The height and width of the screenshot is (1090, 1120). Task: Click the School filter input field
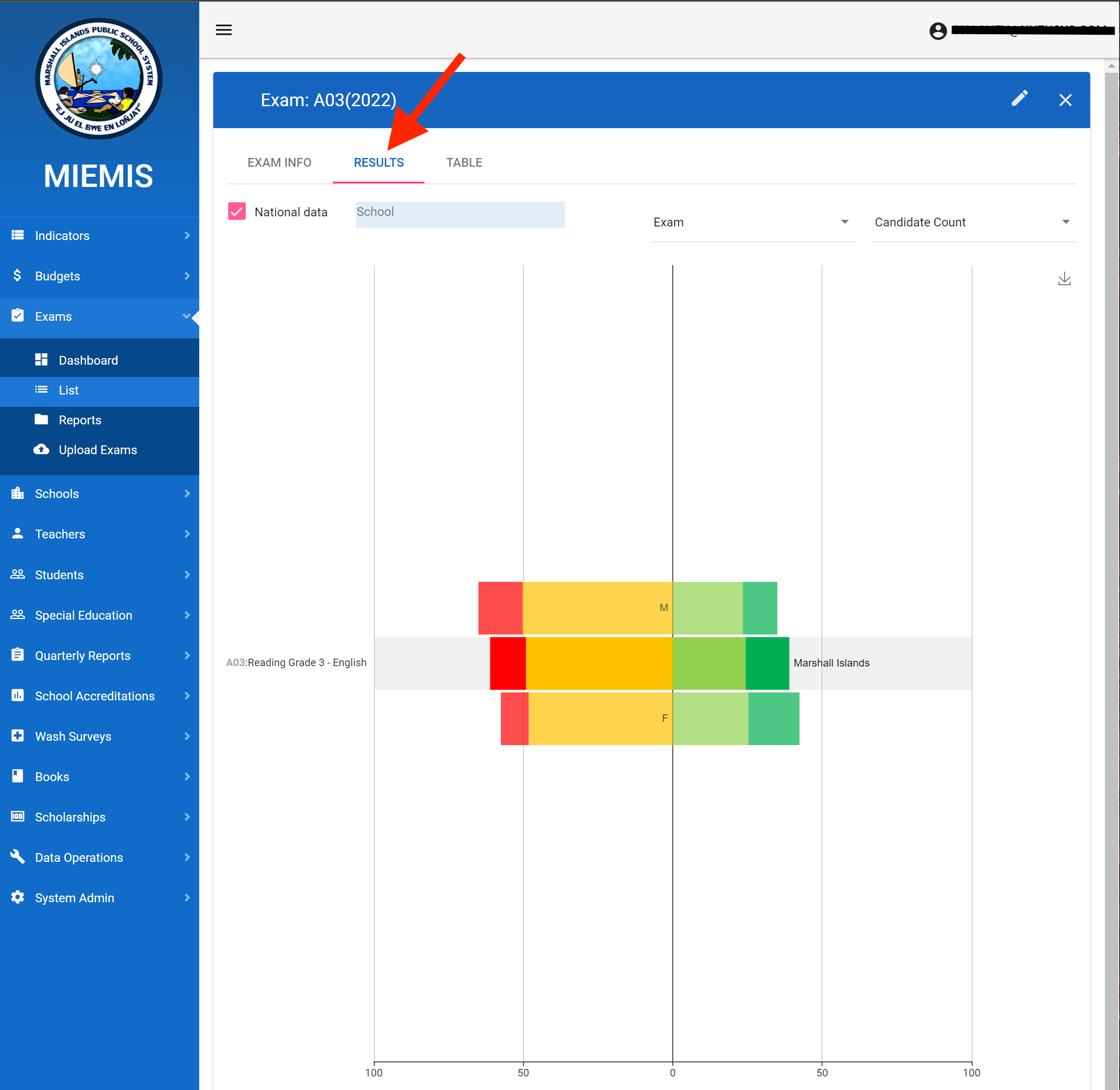[x=460, y=215]
